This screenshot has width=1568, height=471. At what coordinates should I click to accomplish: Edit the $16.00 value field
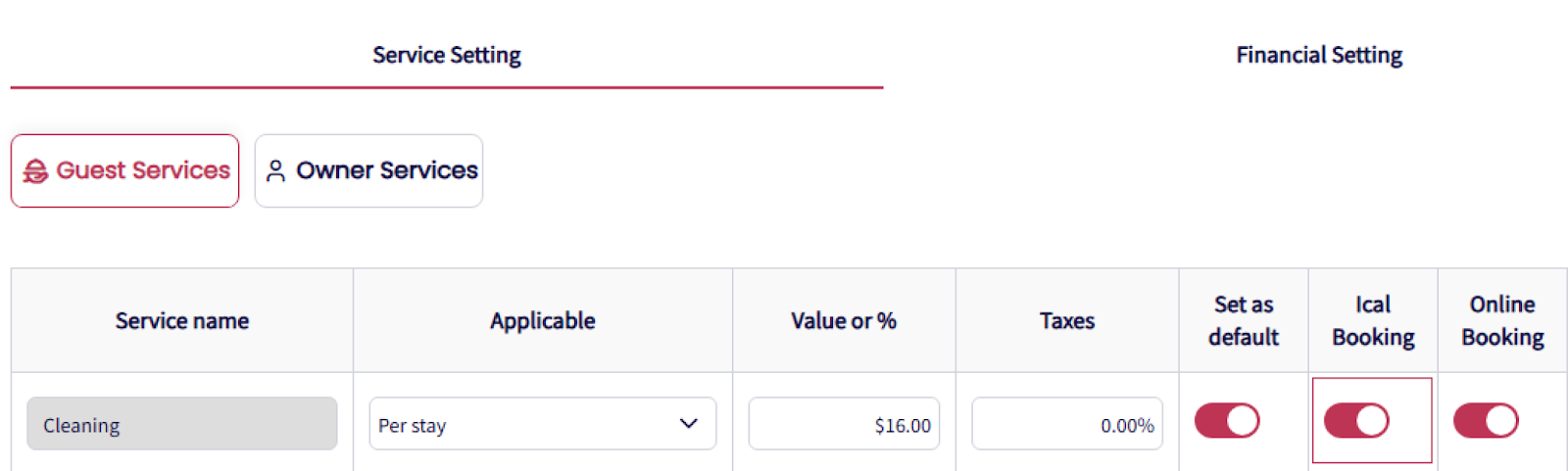843,424
